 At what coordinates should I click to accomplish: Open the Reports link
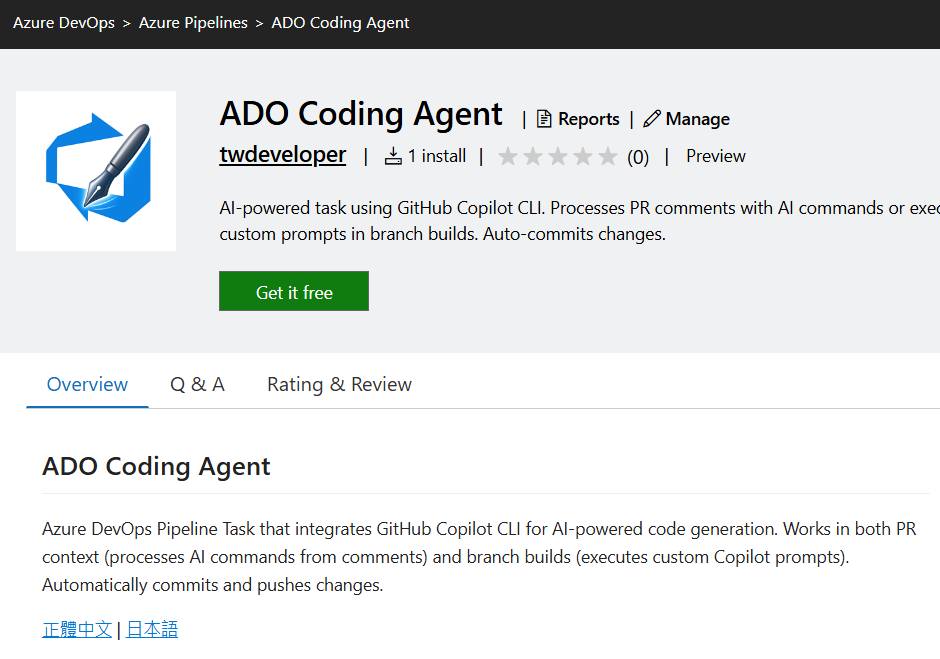588,119
